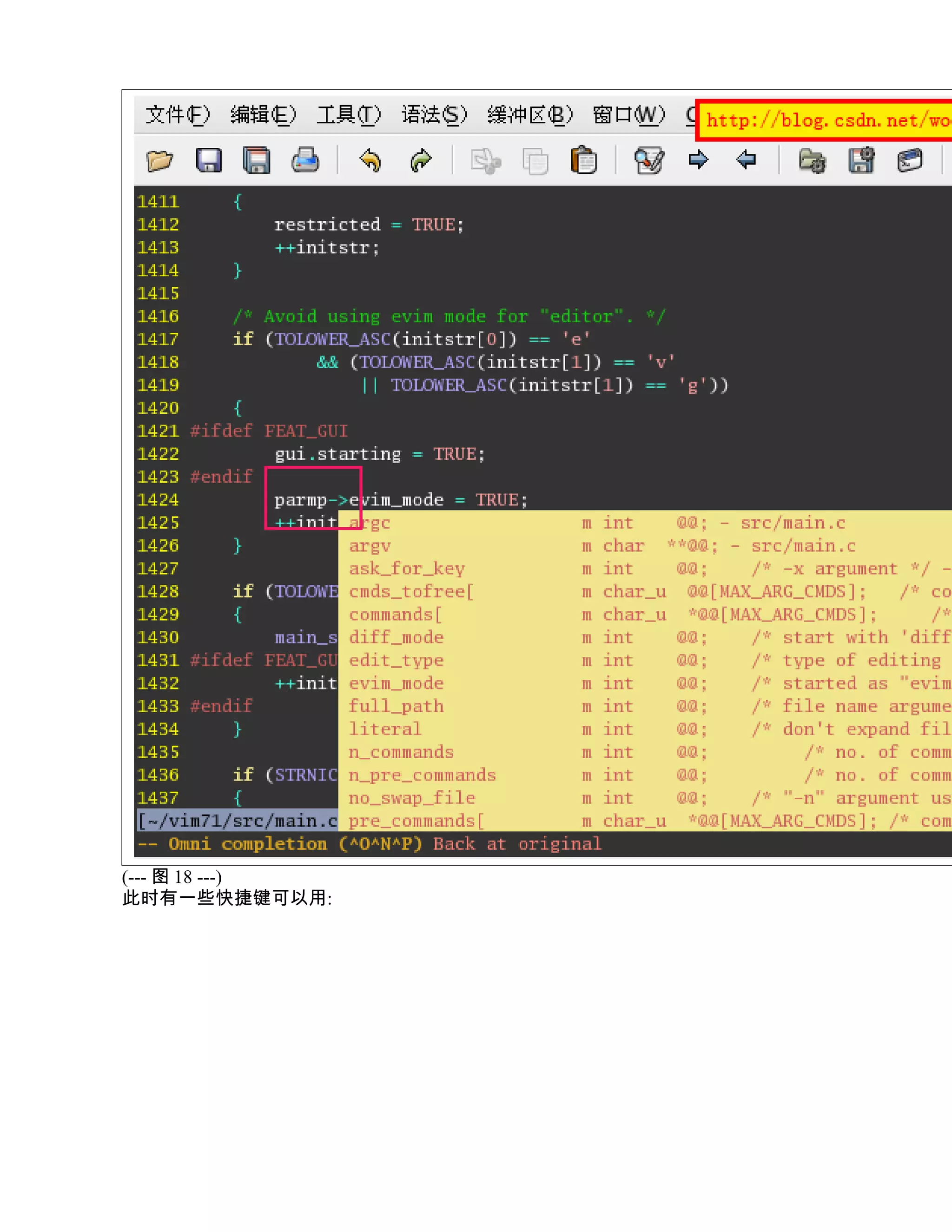This screenshot has height=1232, width=952.
Task: Open the 文件(F) menu
Action: [178, 115]
